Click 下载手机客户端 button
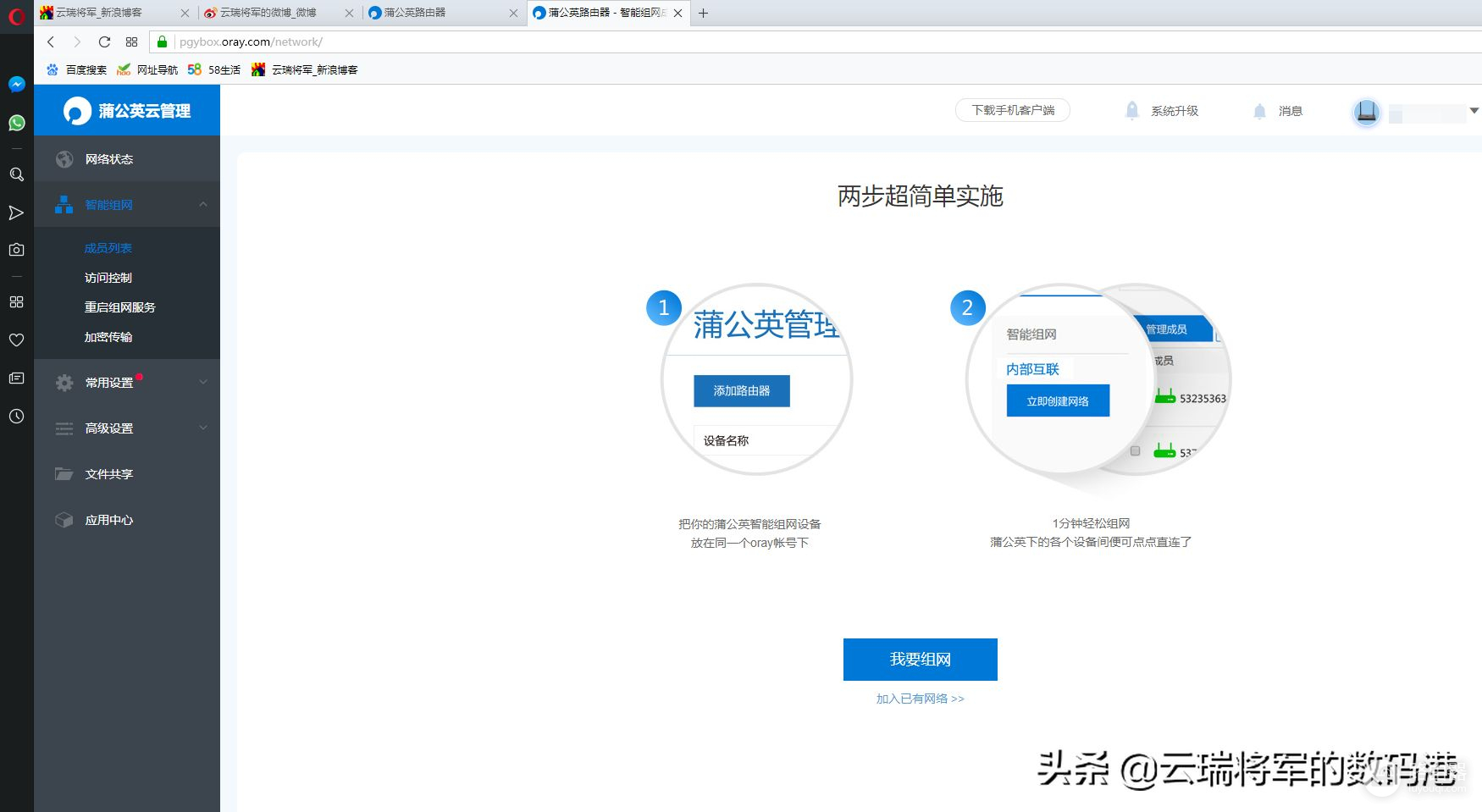This screenshot has width=1482, height=812. coord(1013,110)
